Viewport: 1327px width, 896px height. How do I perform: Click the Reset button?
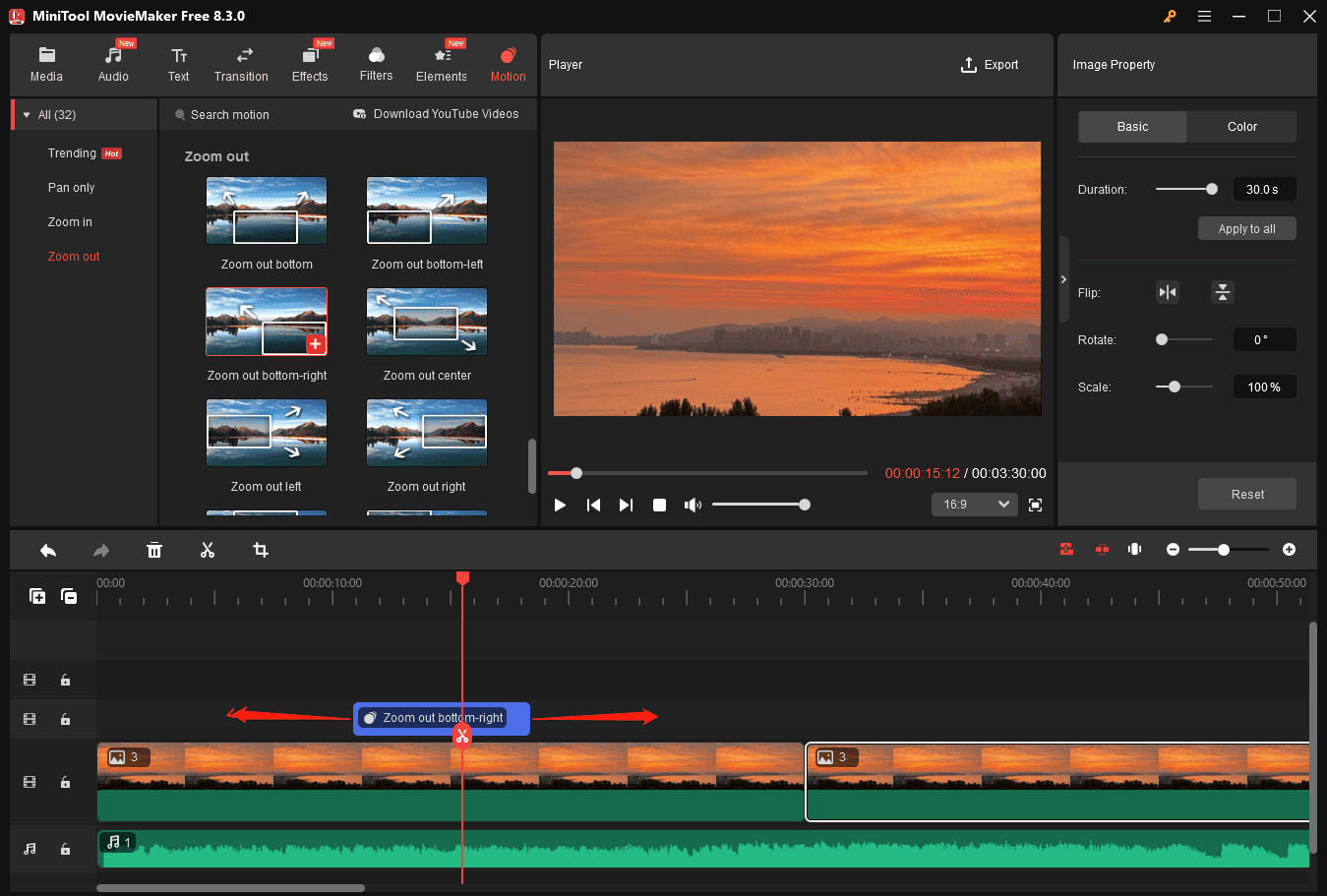[x=1246, y=494]
